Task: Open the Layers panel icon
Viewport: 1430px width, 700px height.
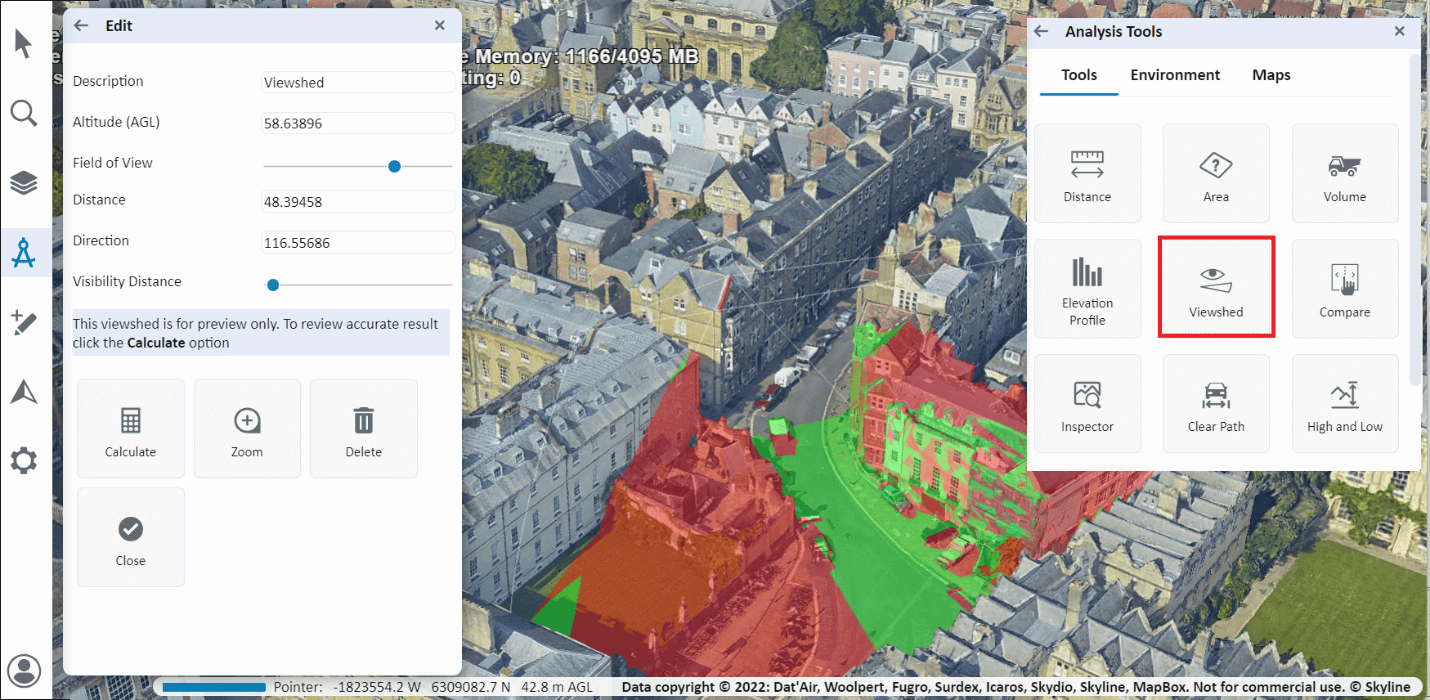Action: pos(24,183)
